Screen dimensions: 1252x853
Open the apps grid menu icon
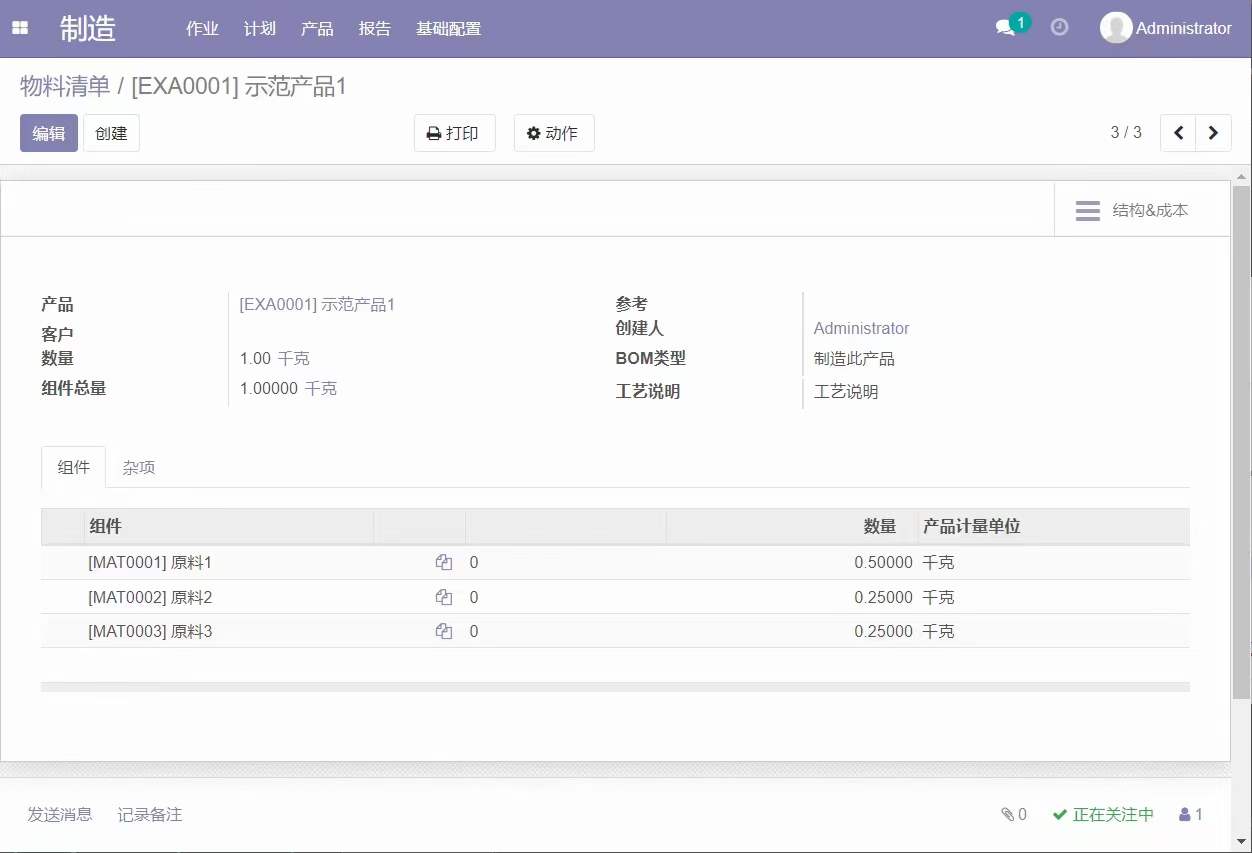pyautogui.click(x=20, y=28)
